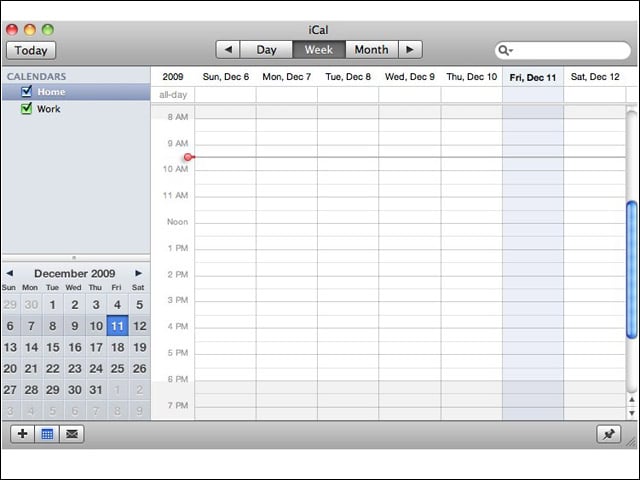This screenshot has height=480, width=640.
Task: Click the mini calendar divider handle
Action: (x=74, y=258)
